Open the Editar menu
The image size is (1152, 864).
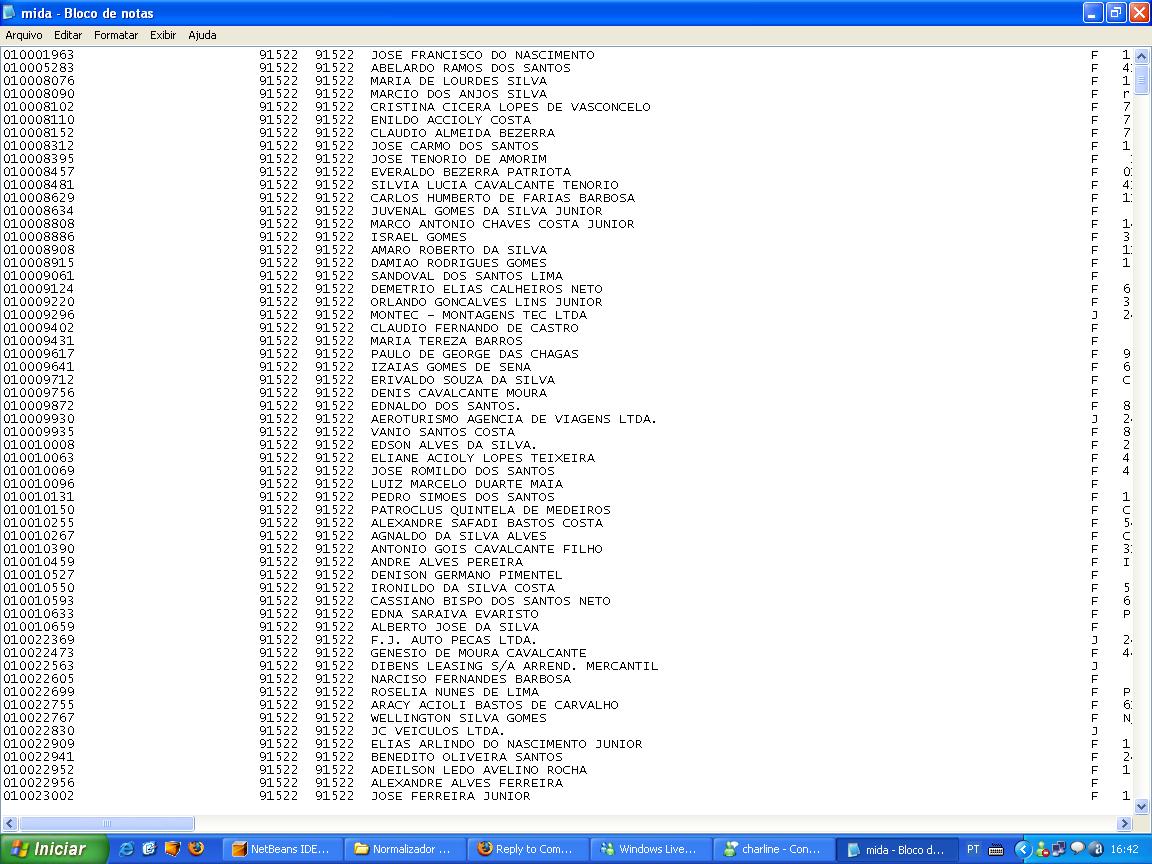click(68, 35)
